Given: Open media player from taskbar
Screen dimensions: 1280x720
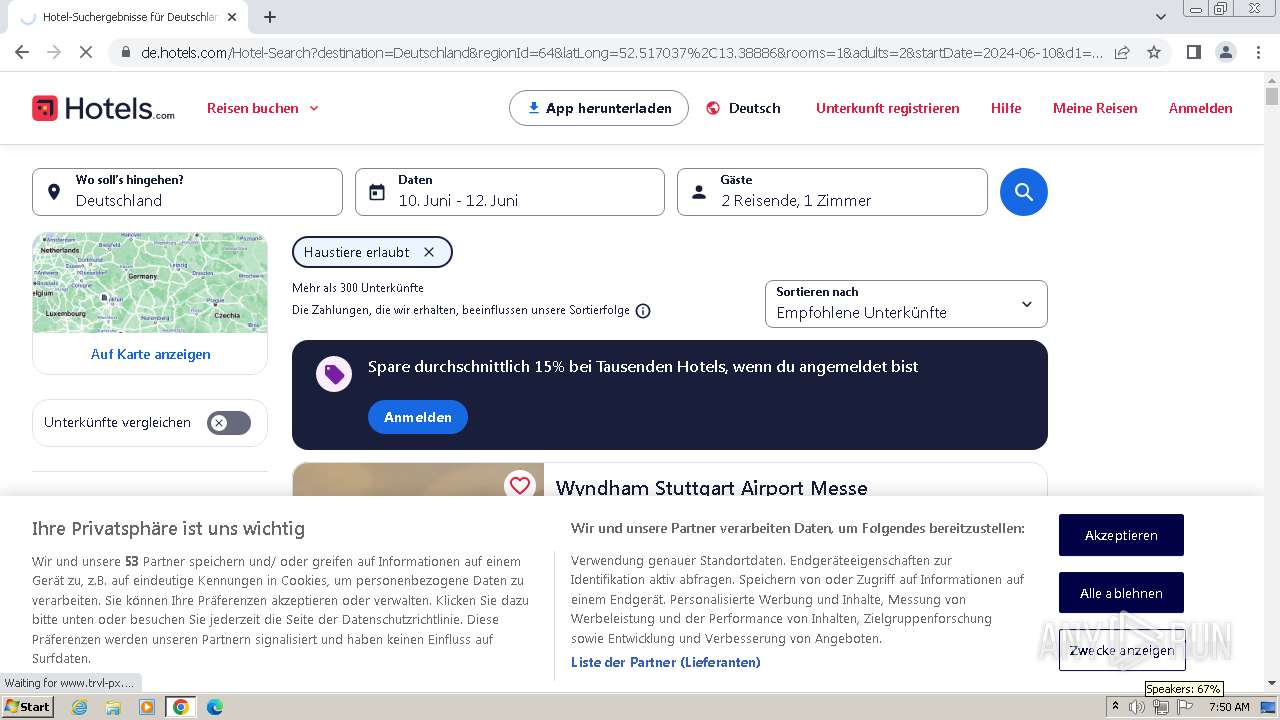Looking at the screenshot, I should 147,707.
